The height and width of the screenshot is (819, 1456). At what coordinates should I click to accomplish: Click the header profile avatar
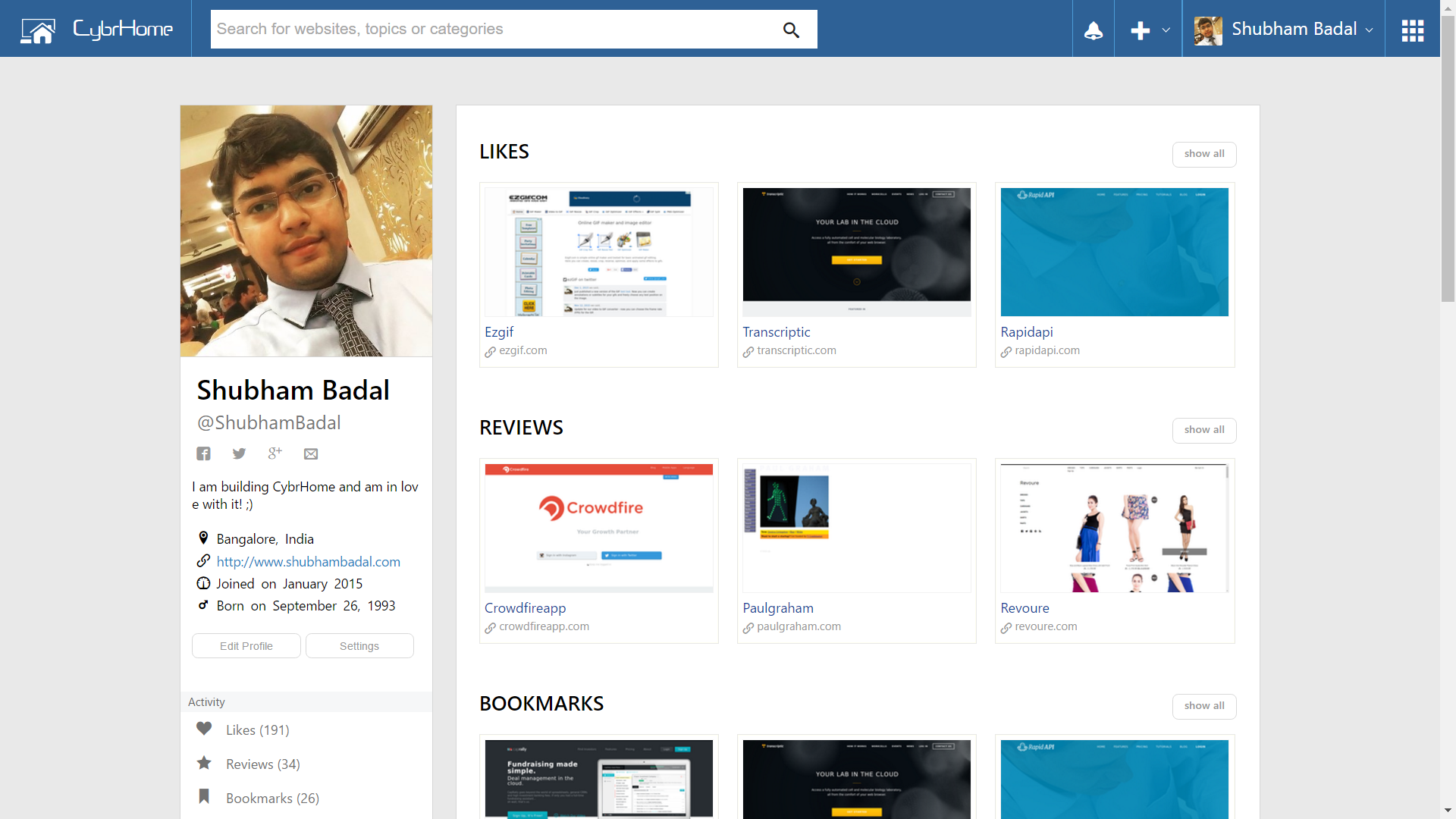coord(1208,30)
